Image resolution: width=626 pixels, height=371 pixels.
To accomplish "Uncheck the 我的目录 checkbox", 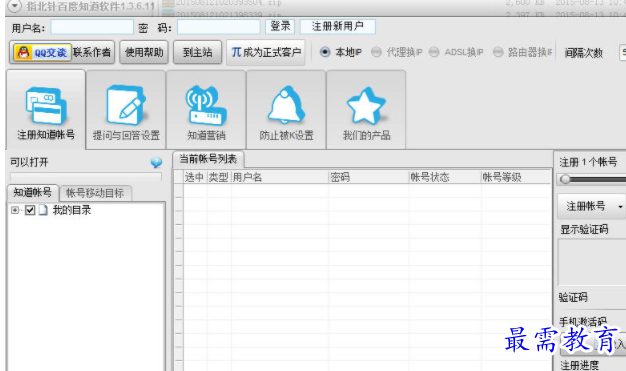I will (x=30, y=210).
